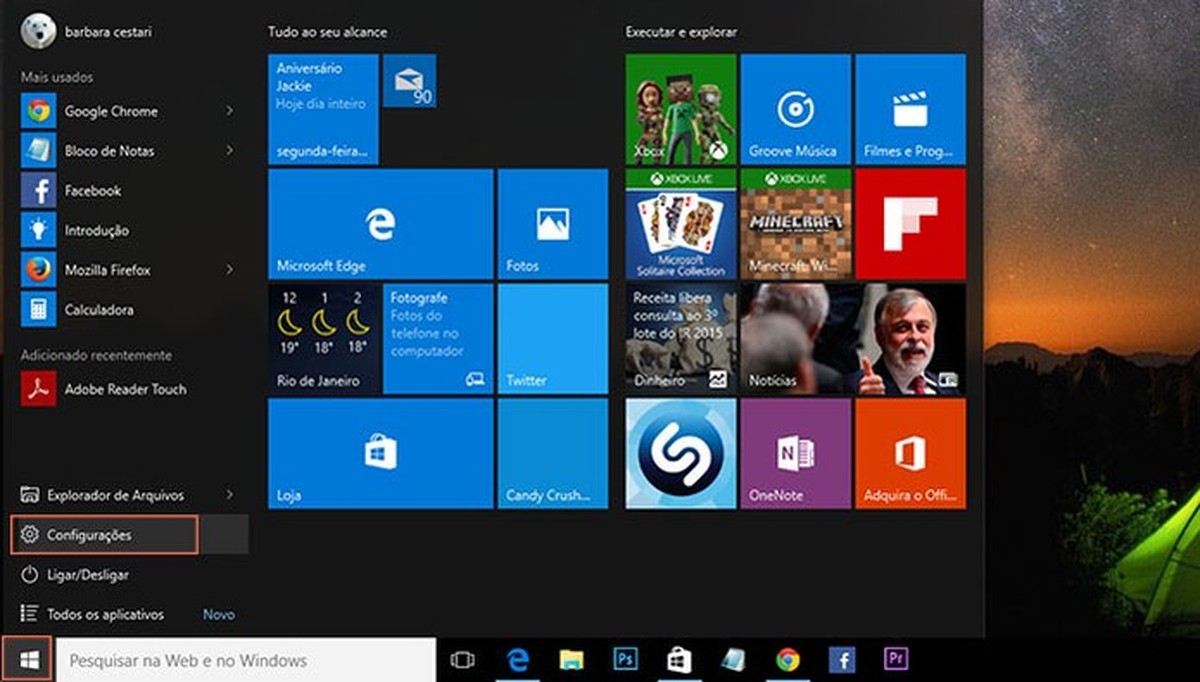Open Todos os aplicativos
This screenshot has width=1200, height=682.
coord(104,614)
